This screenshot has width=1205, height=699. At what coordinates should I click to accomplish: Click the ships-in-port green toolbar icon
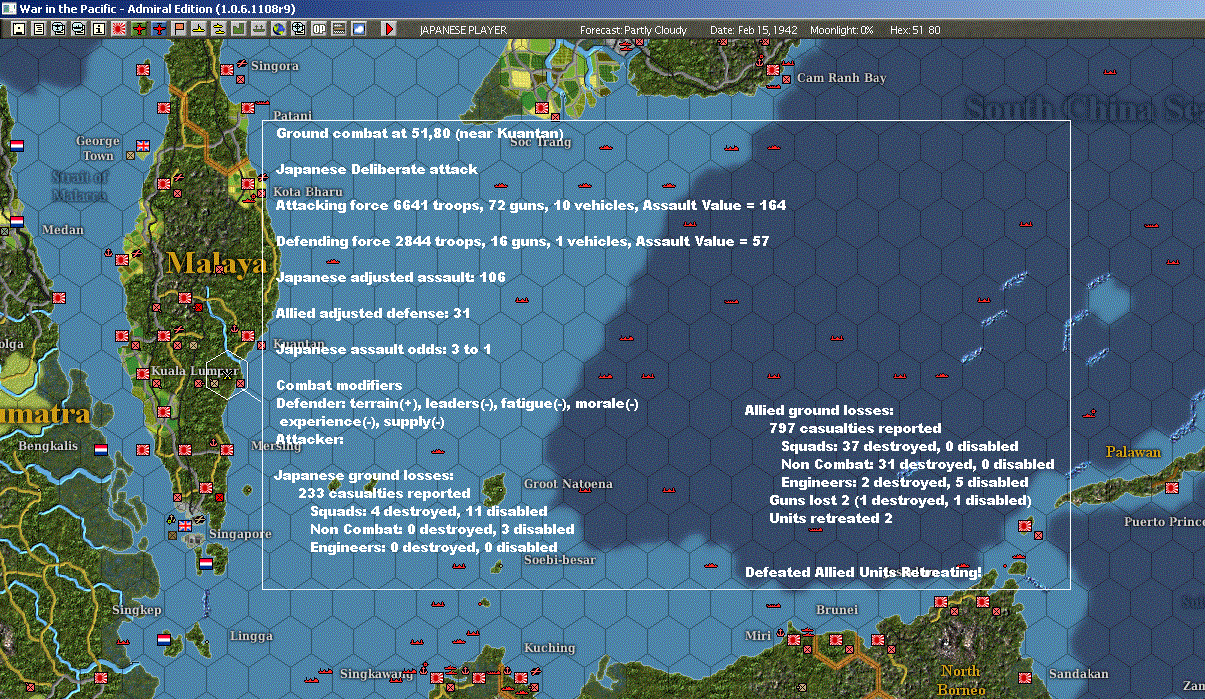coord(258,29)
